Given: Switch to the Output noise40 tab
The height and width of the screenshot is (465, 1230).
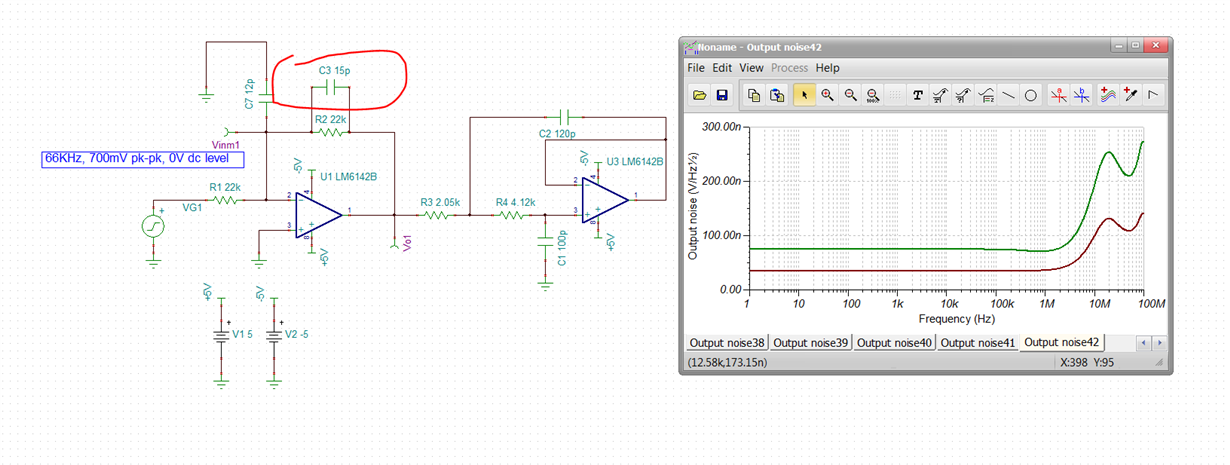Looking at the screenshot, I should click(x=895, y=343).
